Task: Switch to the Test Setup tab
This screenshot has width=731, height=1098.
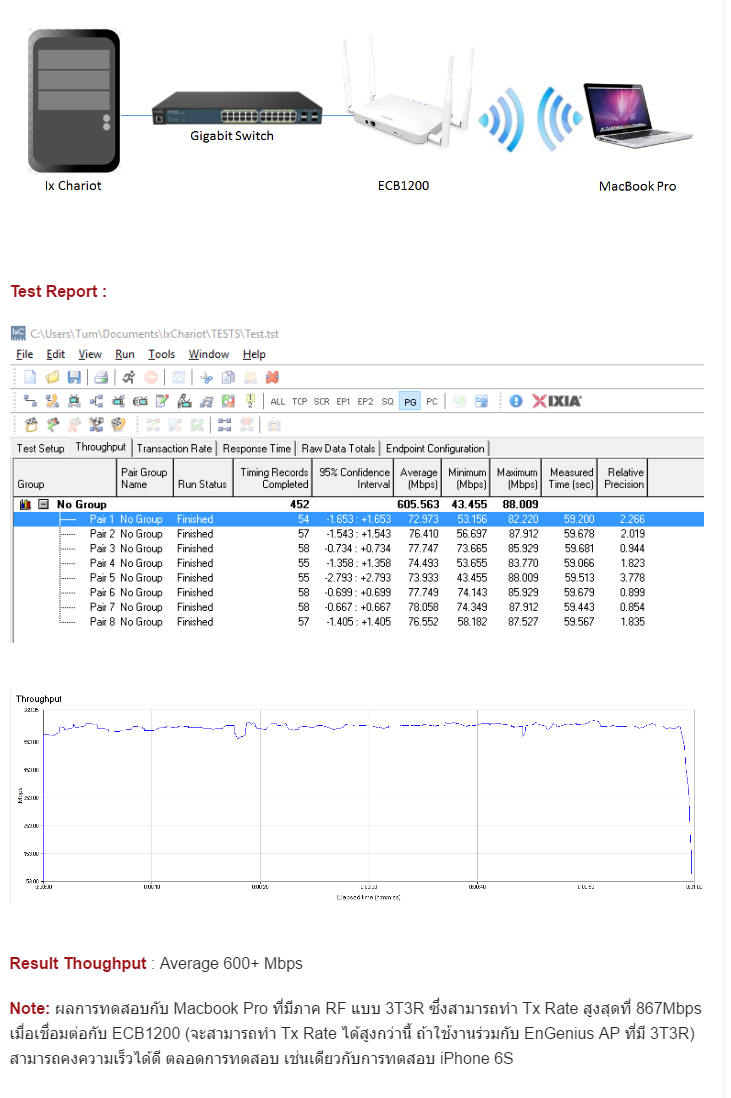Action: pyautogui.click(x=41, y=448)
